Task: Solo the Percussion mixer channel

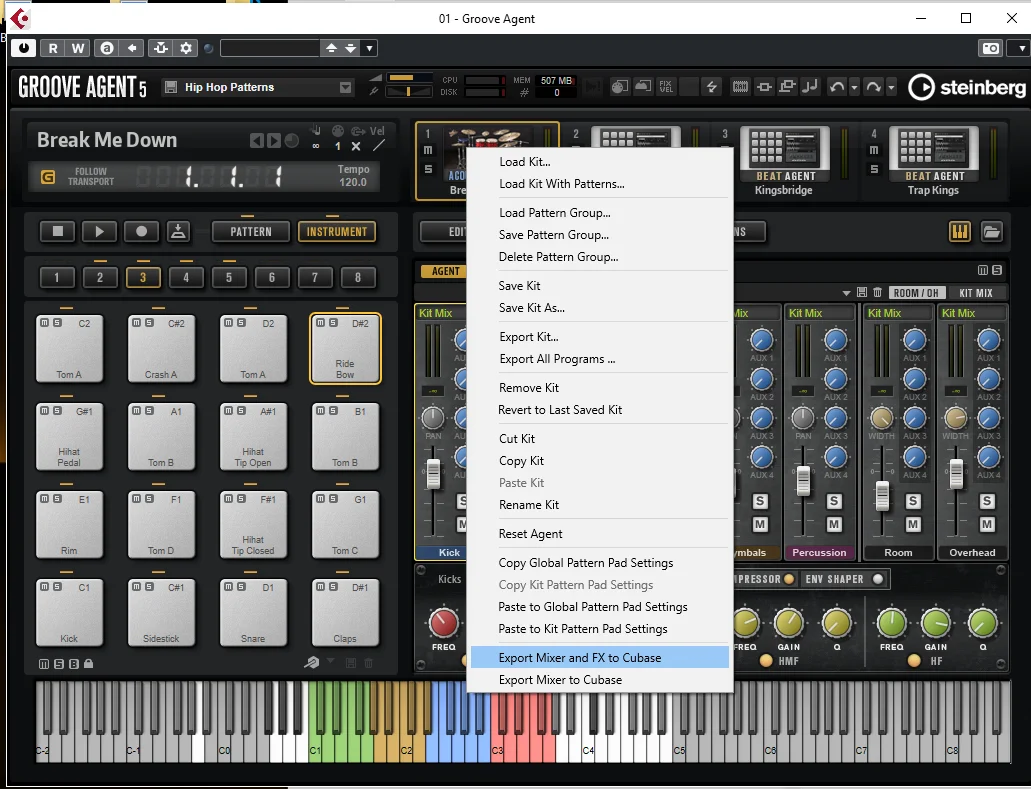Action: (x=834, y=501)
